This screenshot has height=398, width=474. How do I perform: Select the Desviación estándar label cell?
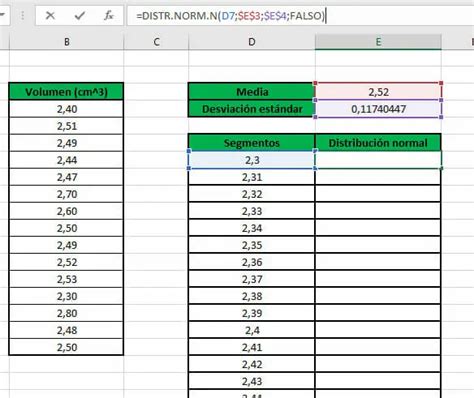point(252,109)
